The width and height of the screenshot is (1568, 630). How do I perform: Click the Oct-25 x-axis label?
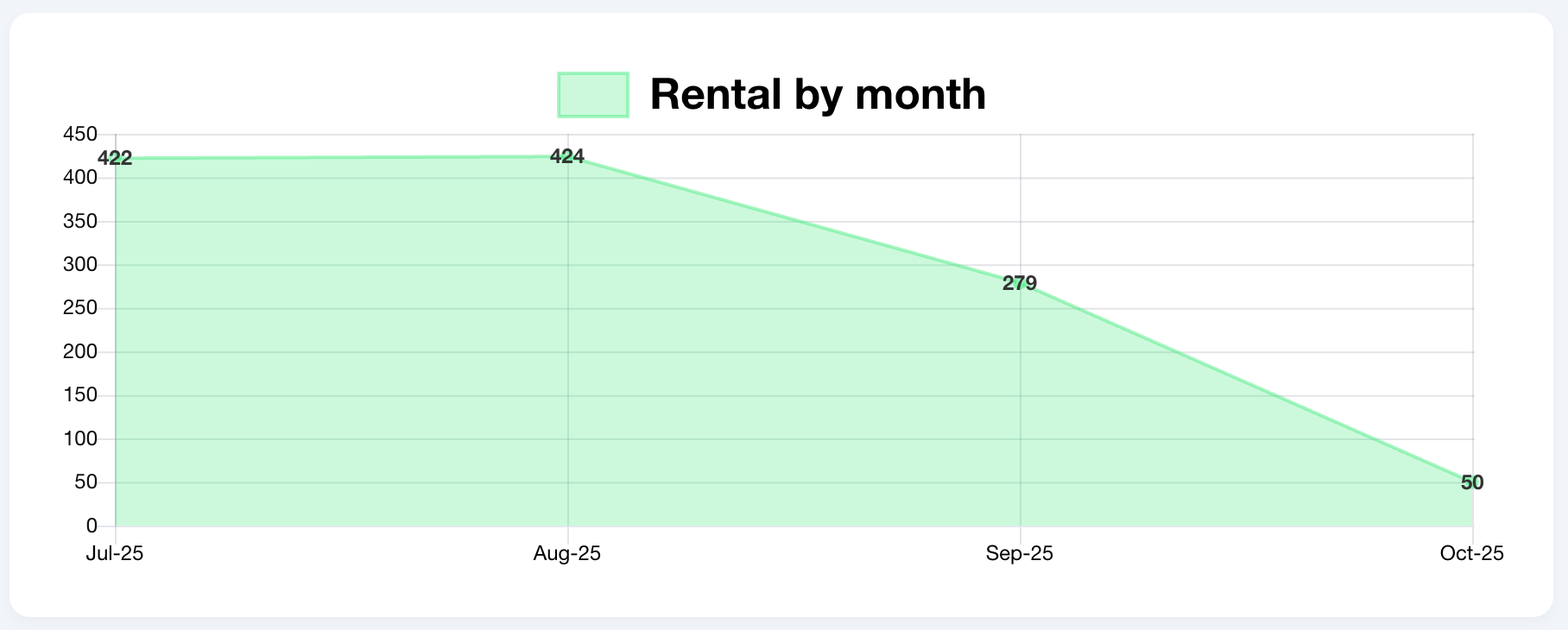pyautogui.click(x=1471, y=554)
